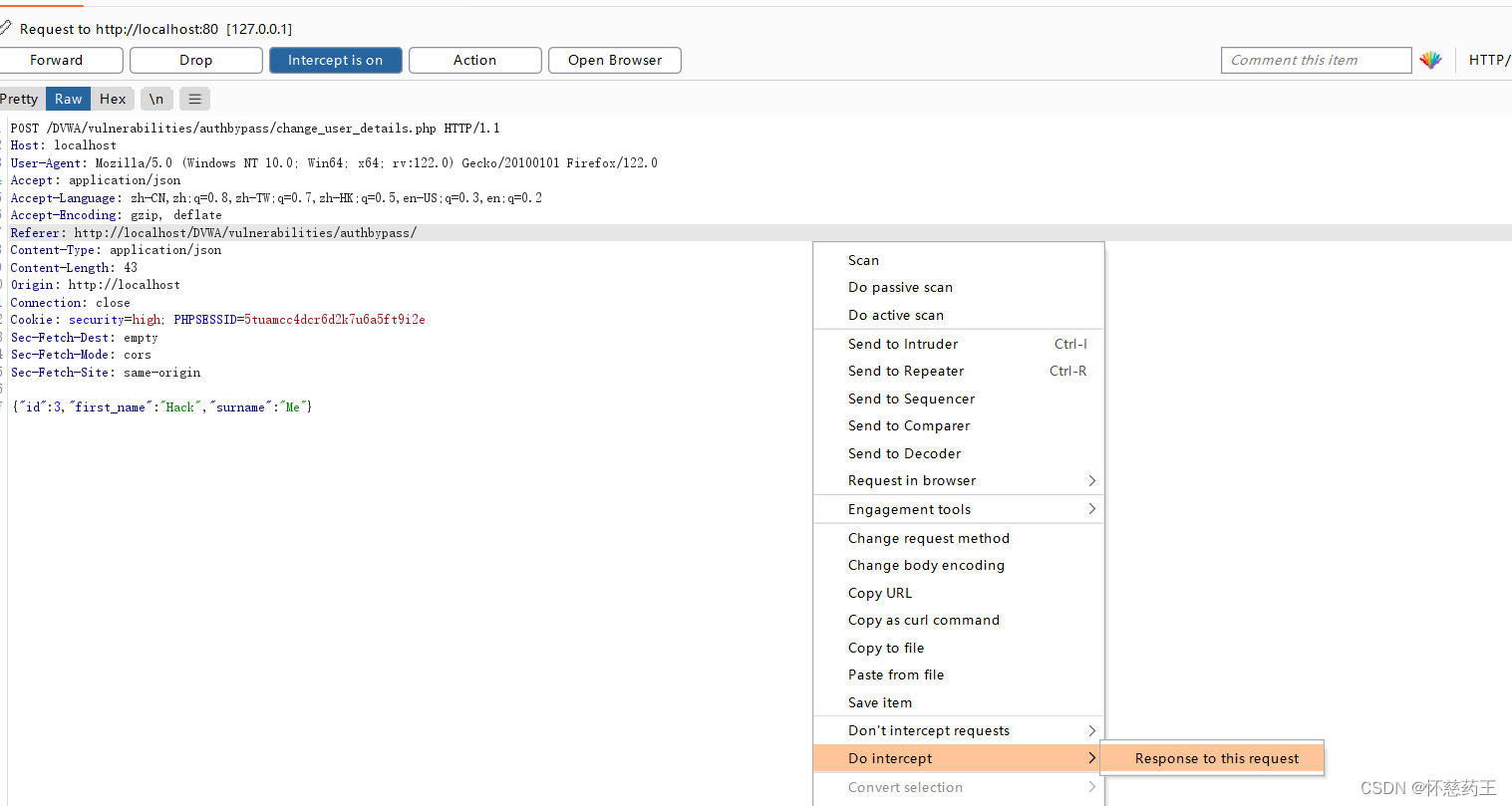This screenshot has width=1512, height=806.
Task: Click the Referer header line
Action: pos(213,232)
